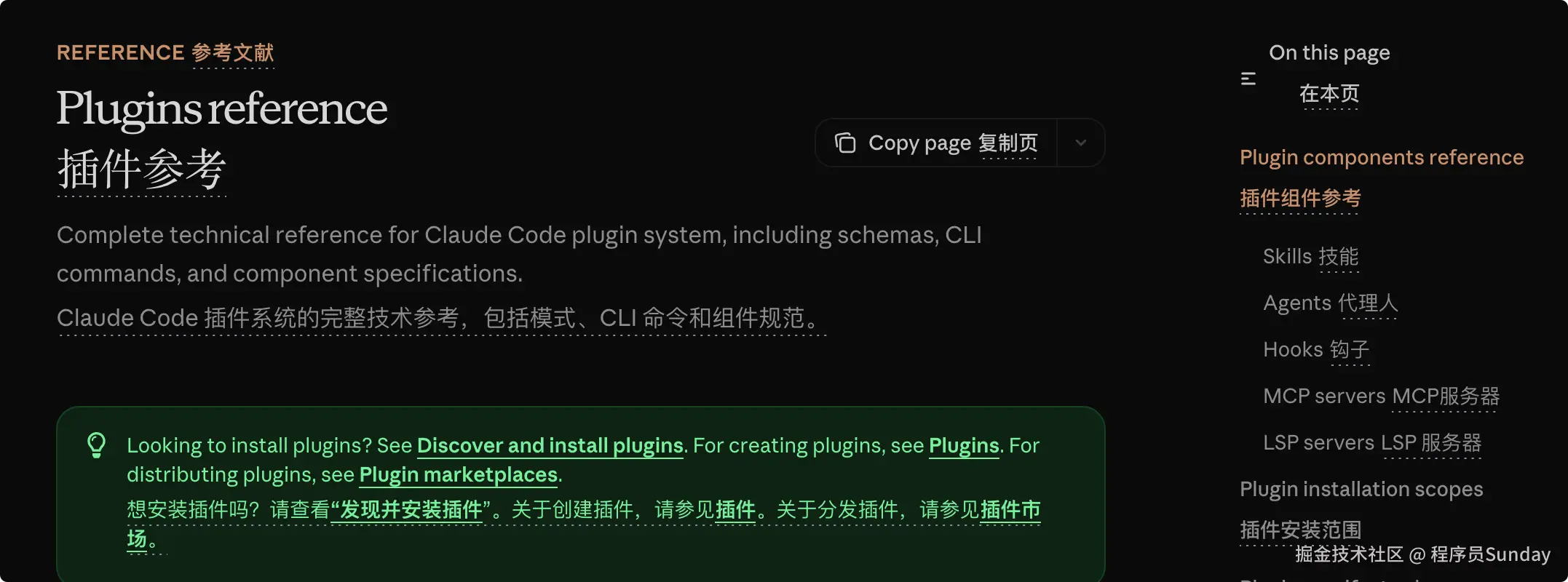Jump to the Agents 代理人 section
The height and width of the screenshot is (582, 1568).
point(1331,303)
